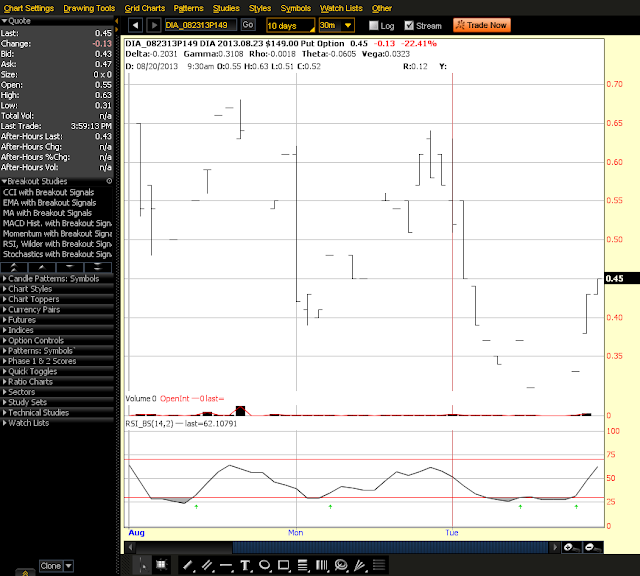Select EMA with Breakout Signals study
Screen dimensions: 640x576
(49, 202)
